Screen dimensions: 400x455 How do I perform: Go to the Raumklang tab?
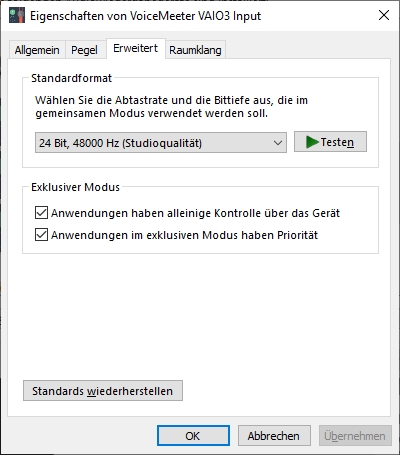195,50
